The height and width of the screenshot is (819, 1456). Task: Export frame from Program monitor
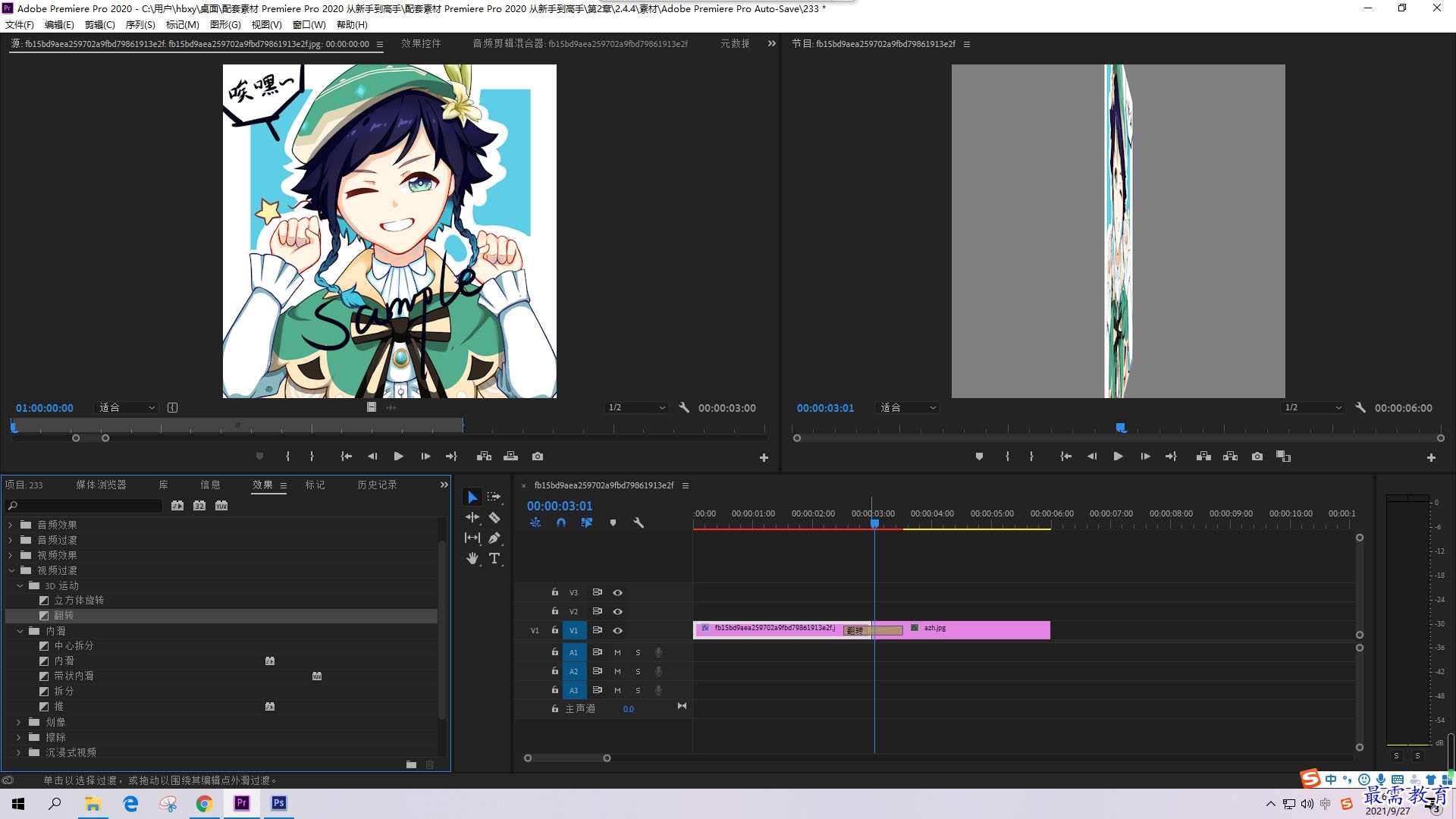1257,457
